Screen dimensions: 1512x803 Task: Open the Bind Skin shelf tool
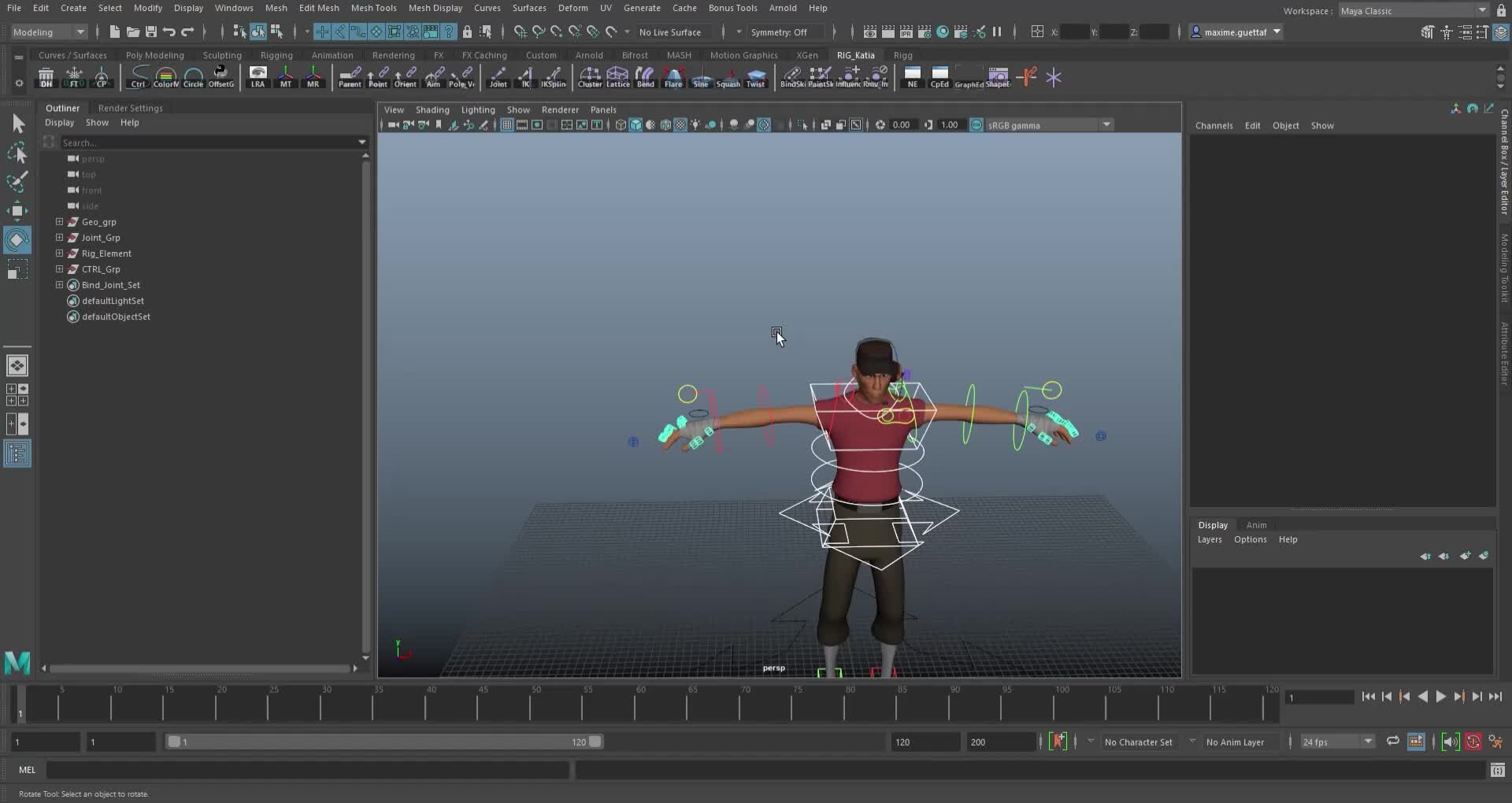[x=792, y=76]
